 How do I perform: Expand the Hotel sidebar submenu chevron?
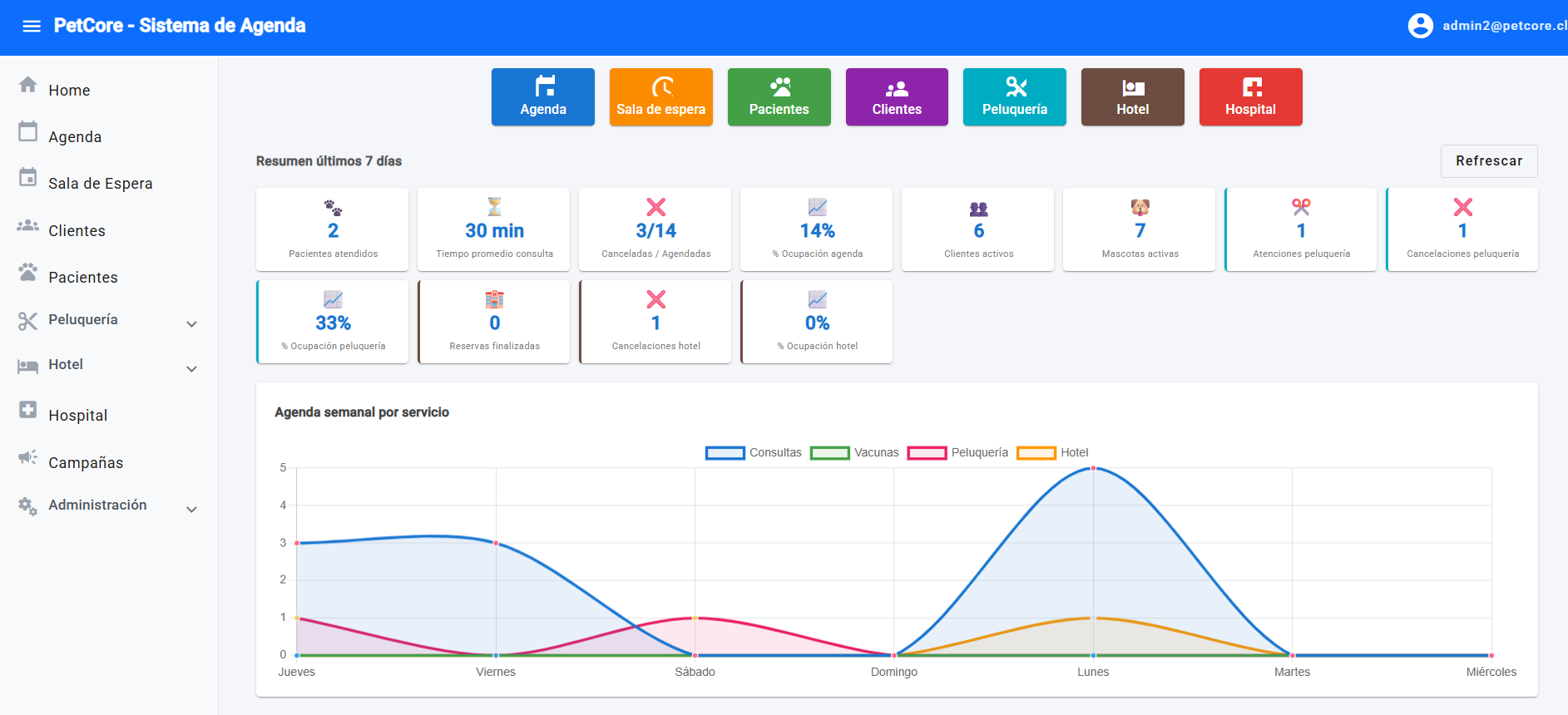(x=191, y=369)
